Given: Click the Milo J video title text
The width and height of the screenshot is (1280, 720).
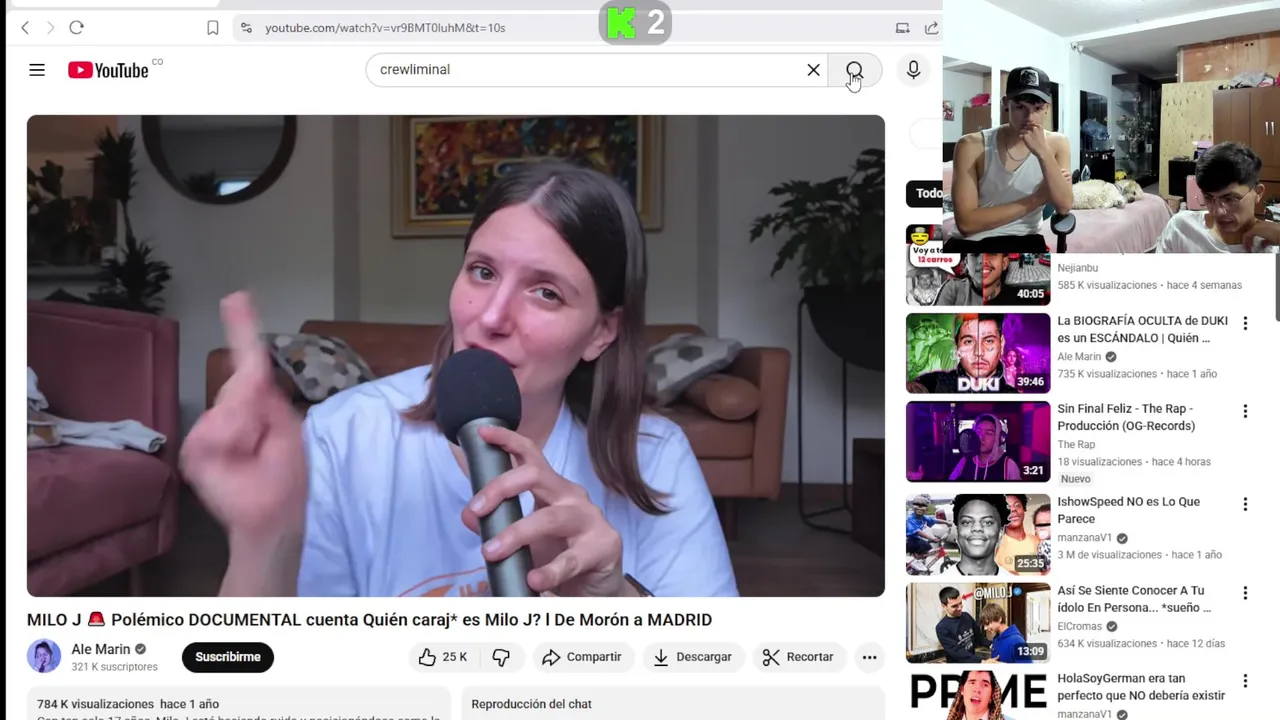Looking at the screenshot, I should (x=369, y=620).
